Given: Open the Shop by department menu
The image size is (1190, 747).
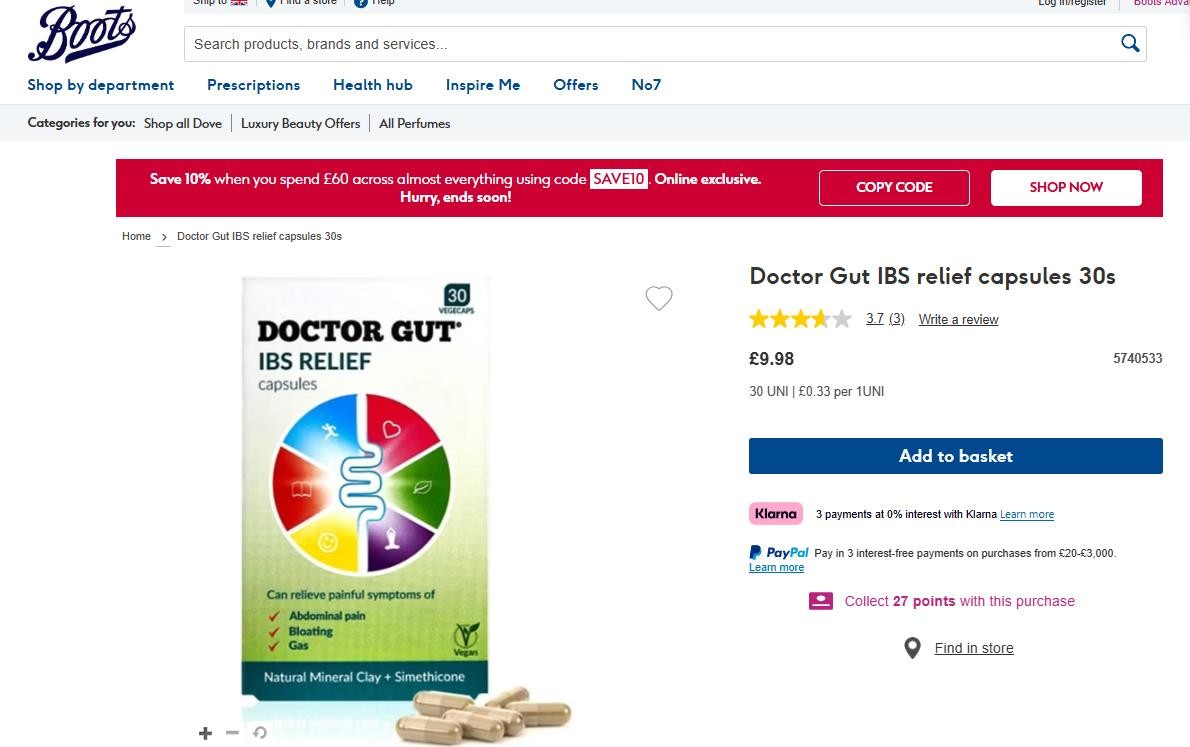Looking at the screenshot, I should tap(101, 85).
